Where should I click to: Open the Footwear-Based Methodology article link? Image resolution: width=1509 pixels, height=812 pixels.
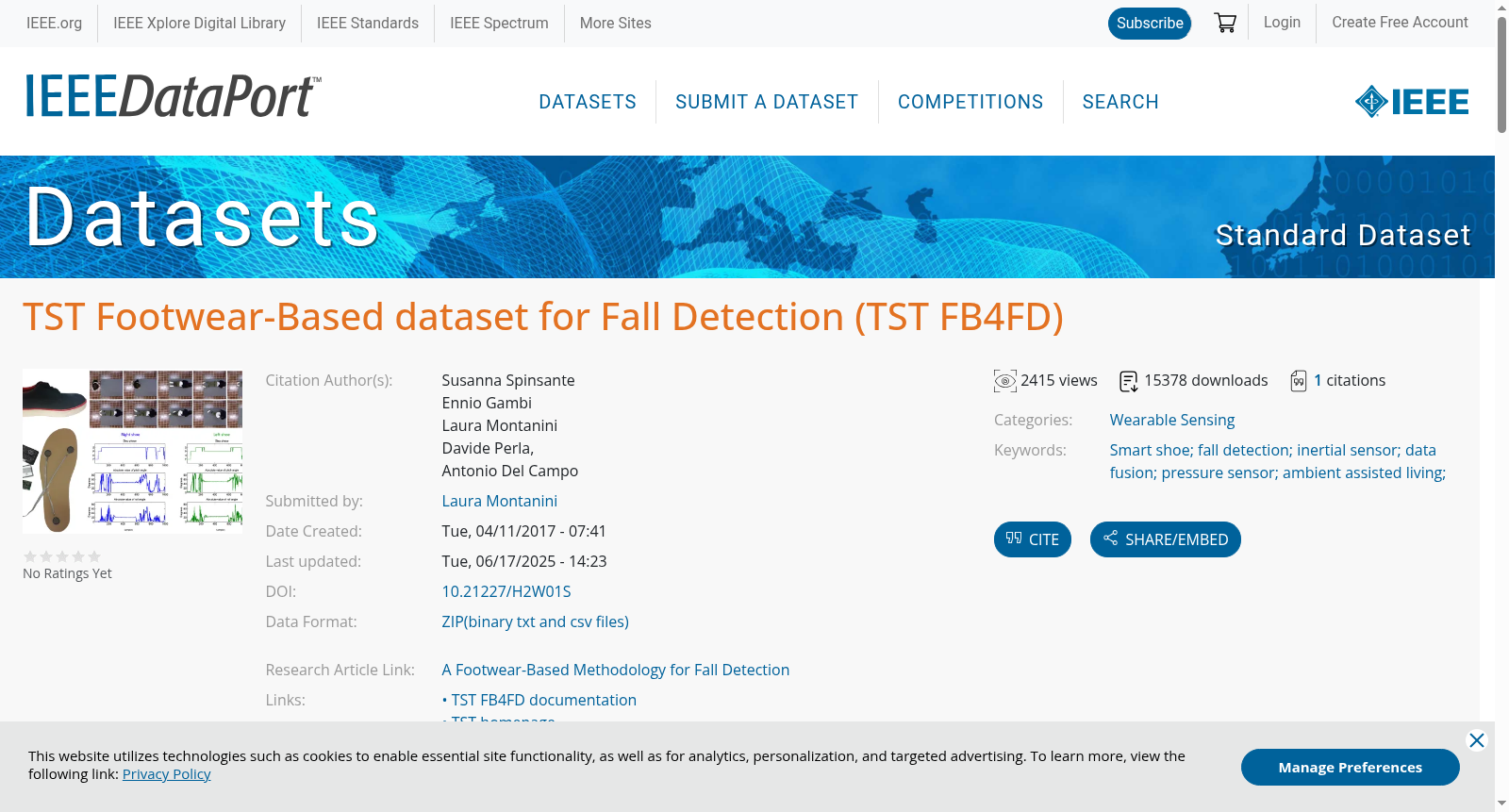click(616, 670)
